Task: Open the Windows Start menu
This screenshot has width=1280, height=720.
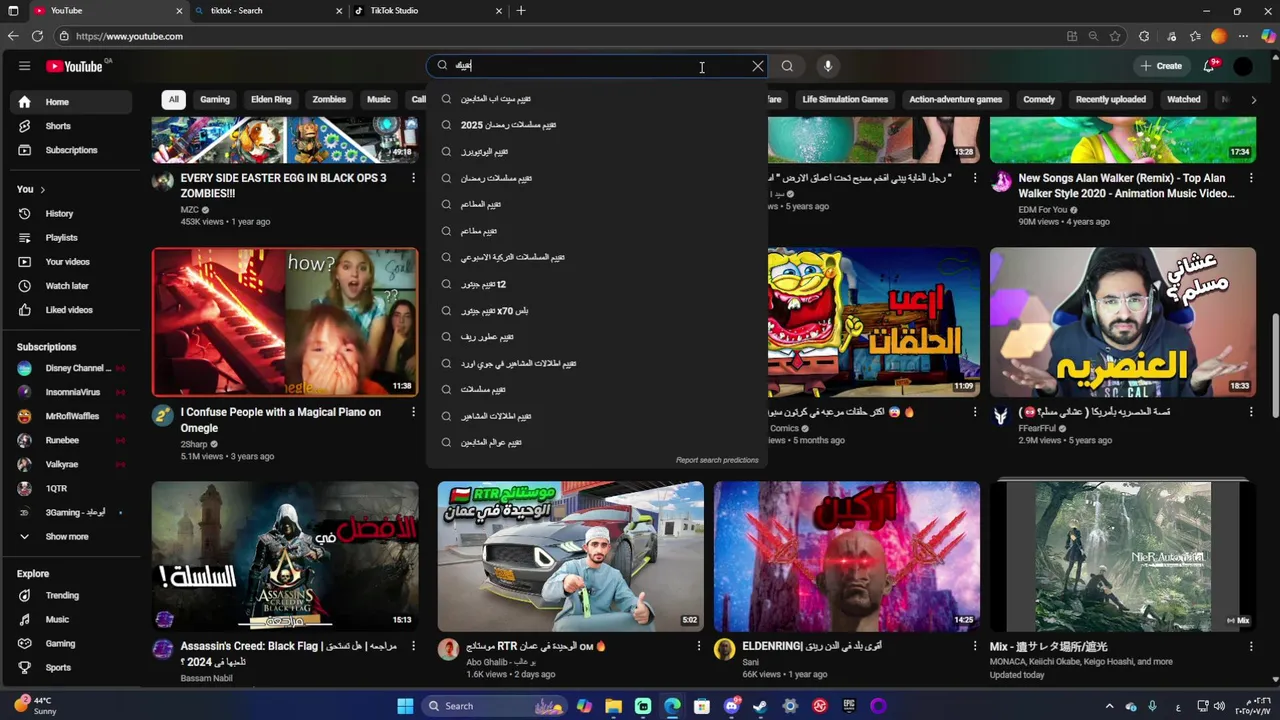Action: click(405, 706)
